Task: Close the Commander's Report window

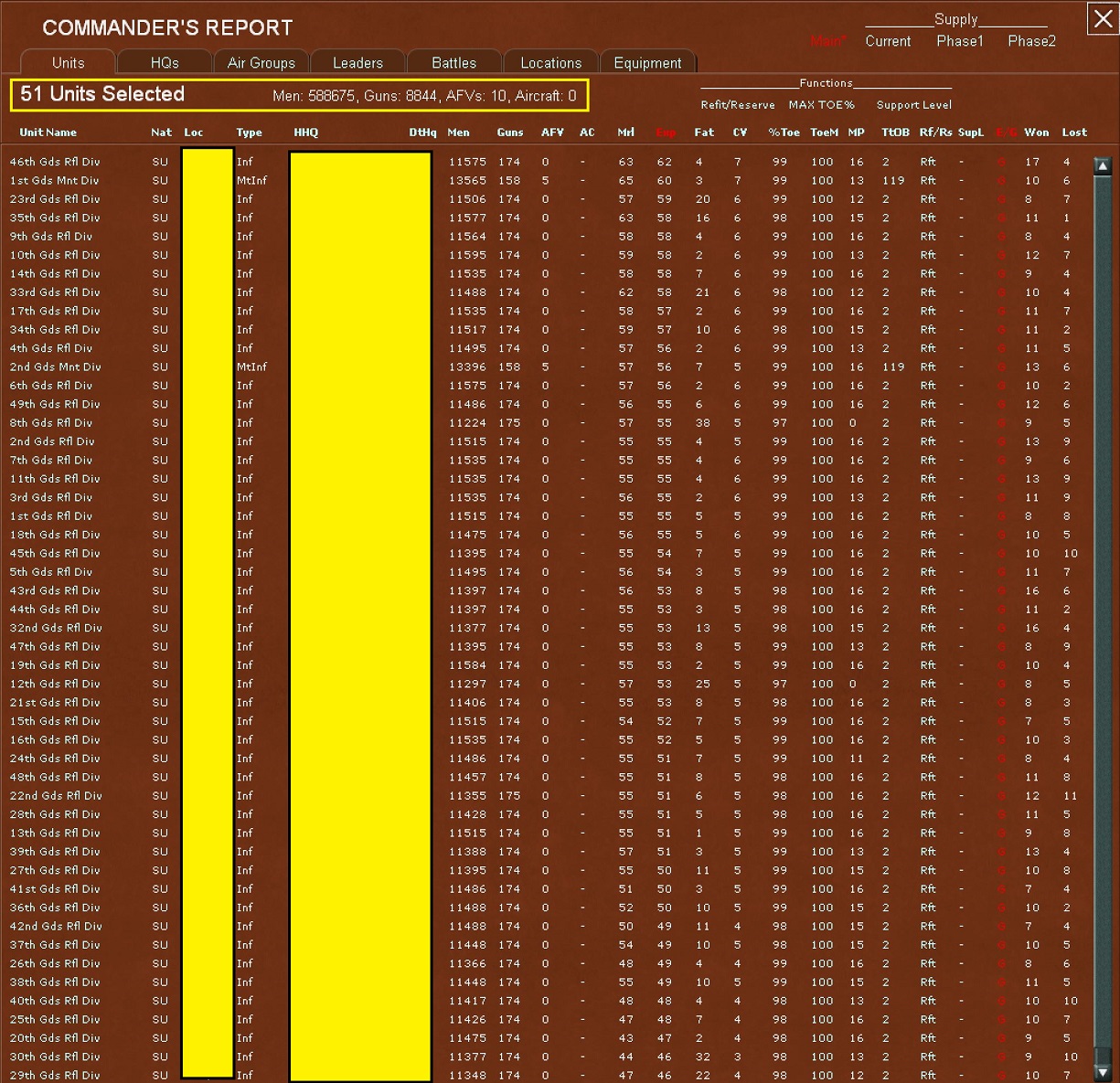Action: [x=1102, y=18]
